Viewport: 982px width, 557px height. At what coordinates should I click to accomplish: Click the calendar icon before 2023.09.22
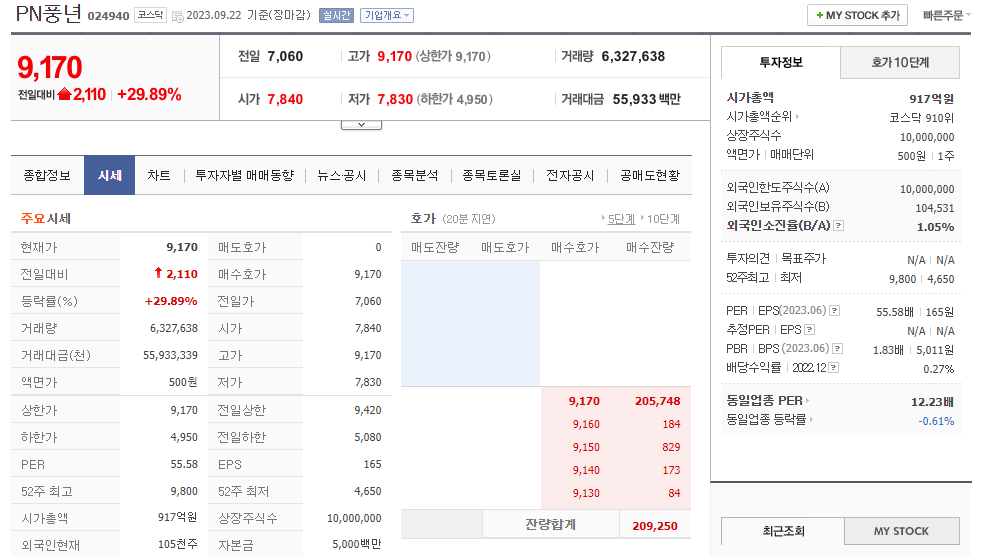point(178,16)
